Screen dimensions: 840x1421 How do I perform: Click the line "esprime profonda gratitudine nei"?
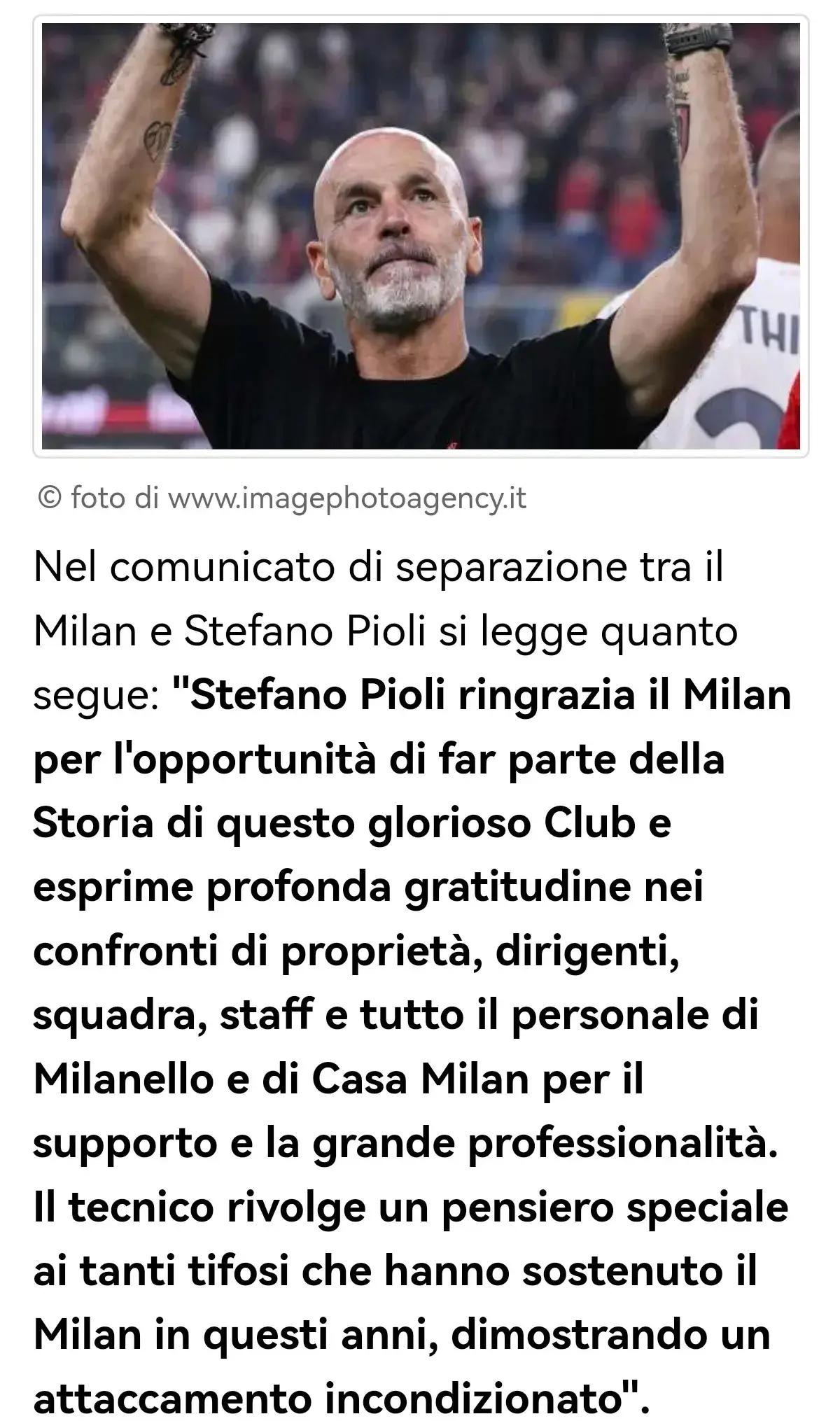pos(368,888)
